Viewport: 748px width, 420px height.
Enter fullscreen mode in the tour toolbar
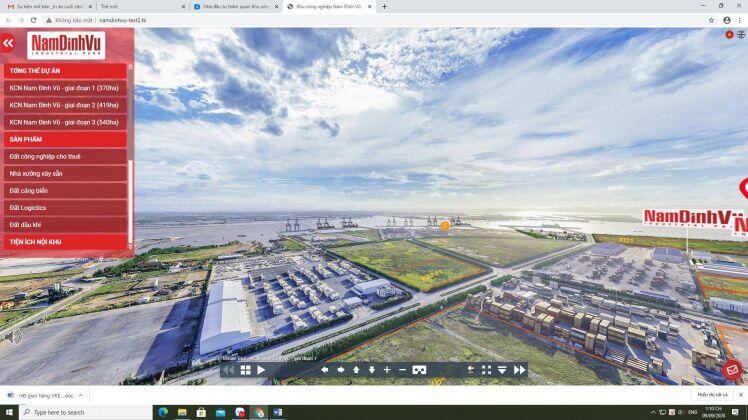pyautogui.click(x=486, y=370)
